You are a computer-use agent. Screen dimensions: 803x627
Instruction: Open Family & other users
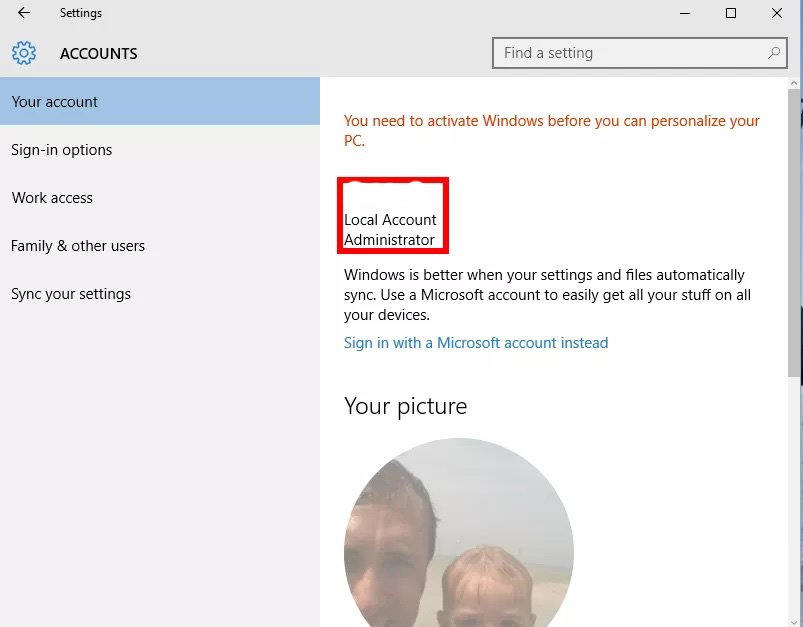[x=78, y=246]
